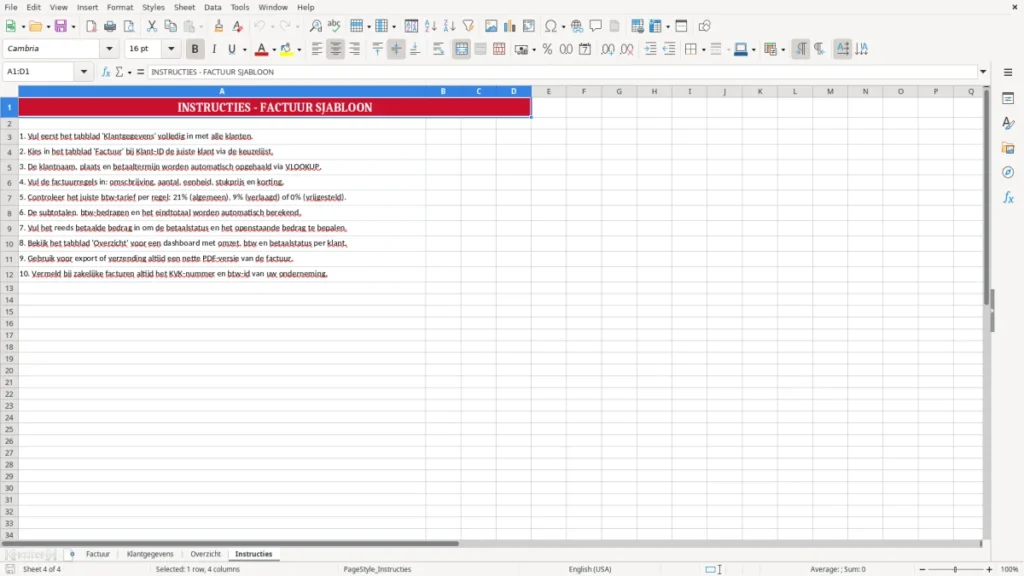Toggle Wrap Text
The width and height of the screenshot is (1024, 576).
point(438,49)
